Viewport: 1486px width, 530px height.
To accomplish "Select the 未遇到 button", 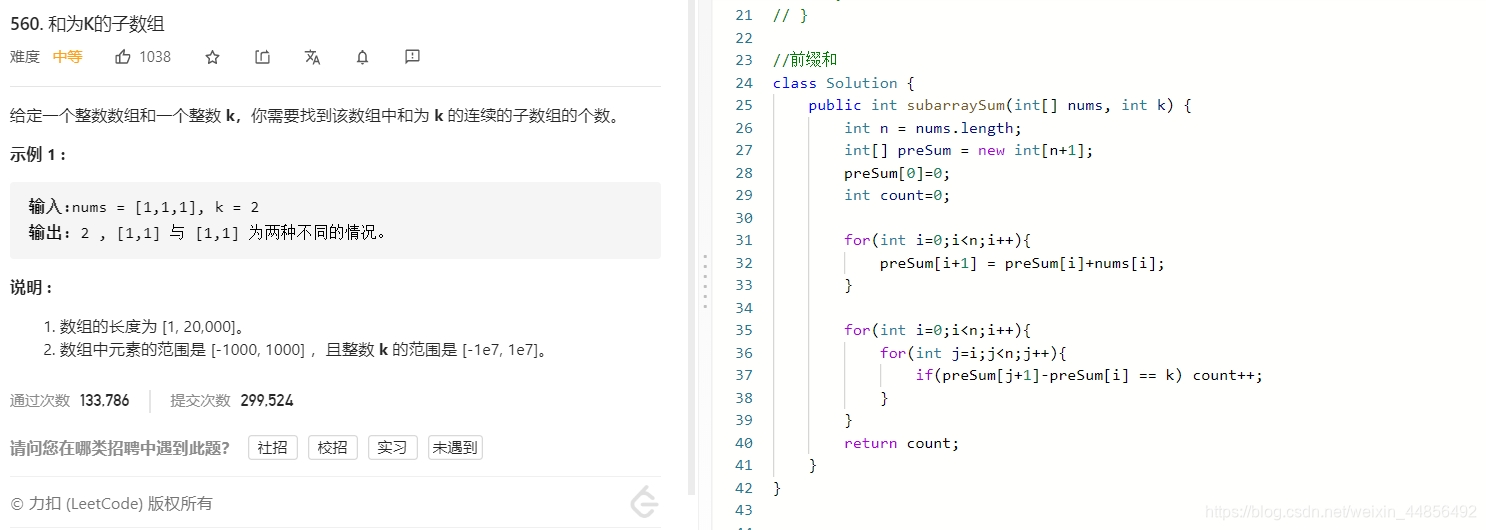I will point(455,448).
